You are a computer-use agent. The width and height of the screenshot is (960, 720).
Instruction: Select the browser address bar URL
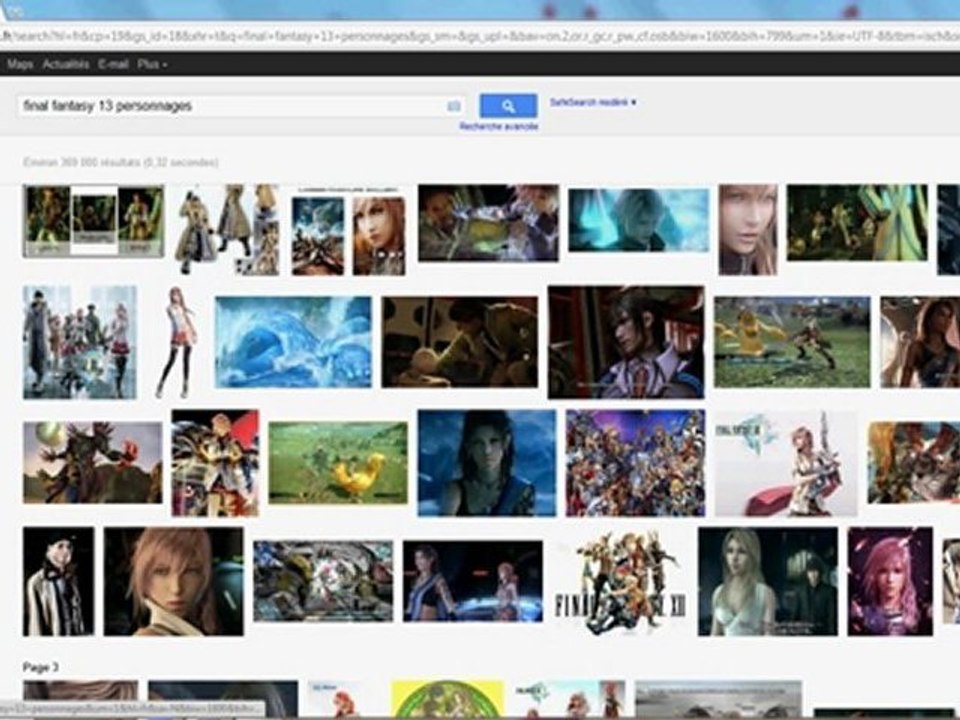tap(480, 37)
